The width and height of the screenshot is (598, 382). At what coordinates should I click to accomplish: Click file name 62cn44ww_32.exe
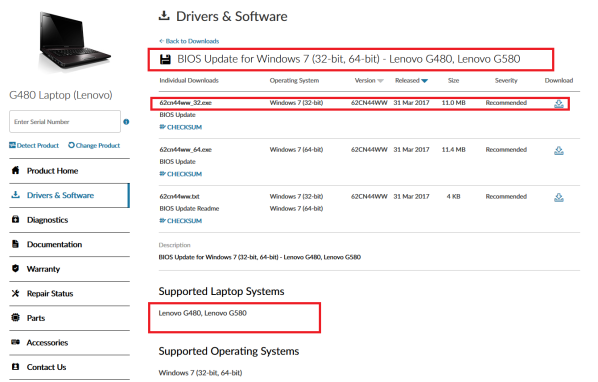[185, 103]
